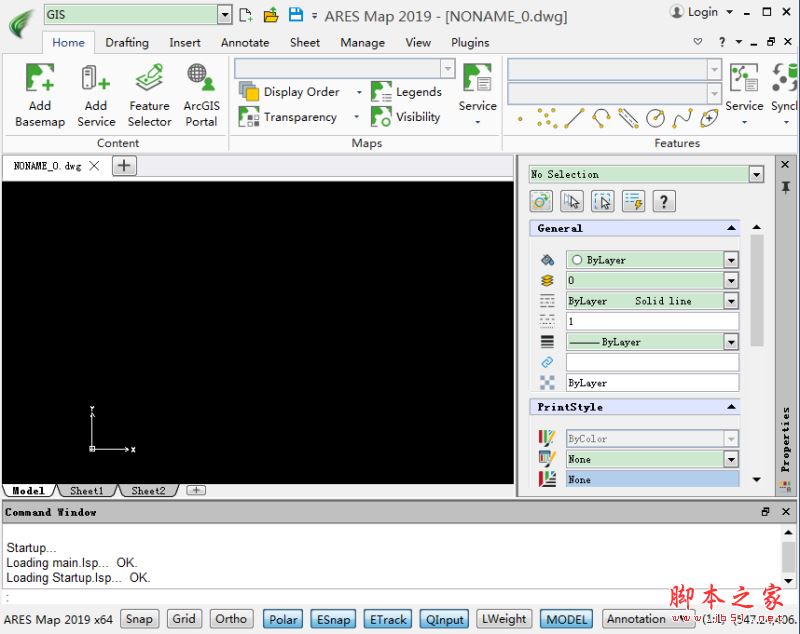Switch to the Drafting ribbon tab
The image size is (800, 634).
[127, 42]
